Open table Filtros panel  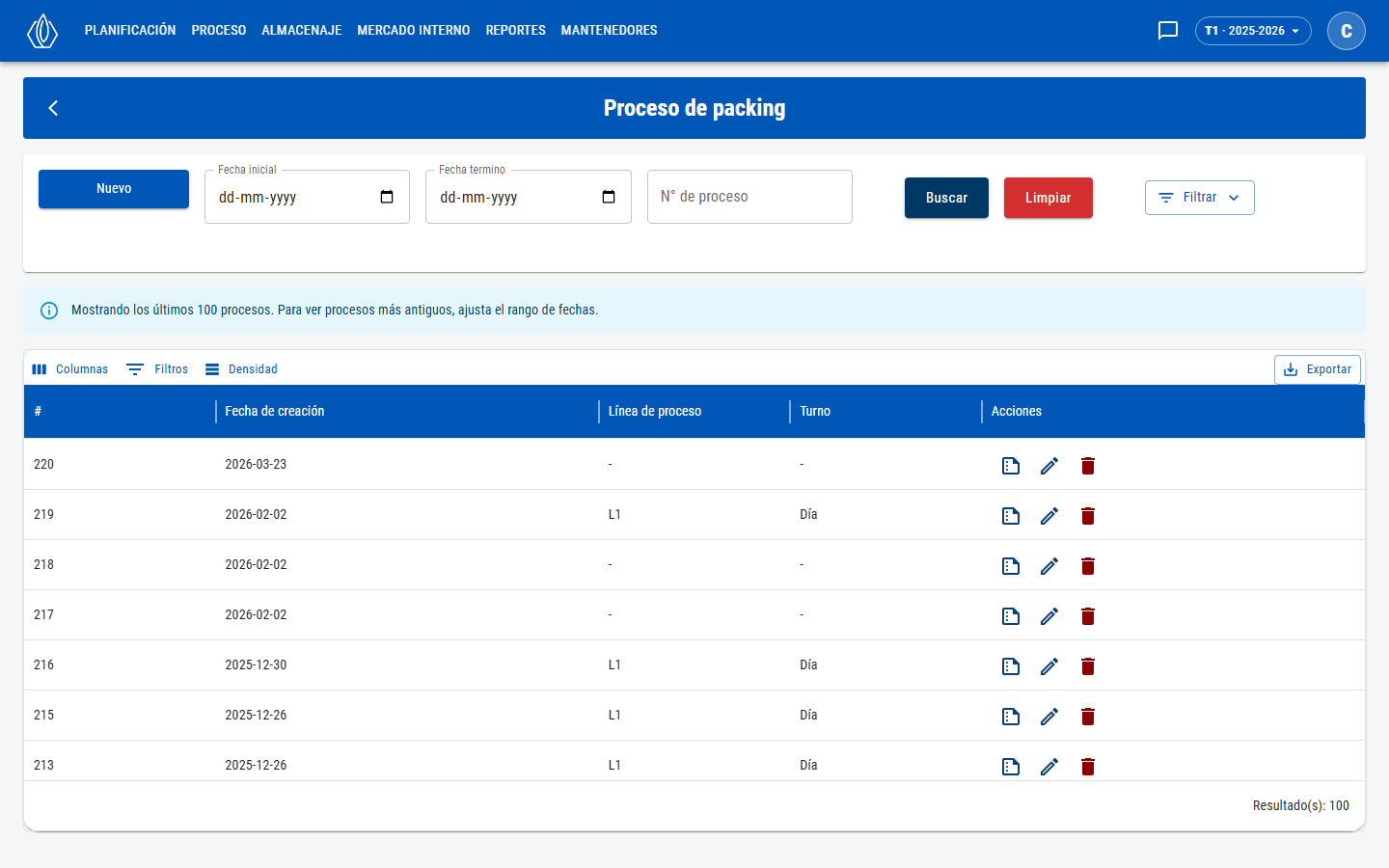(x=157, y=369)
